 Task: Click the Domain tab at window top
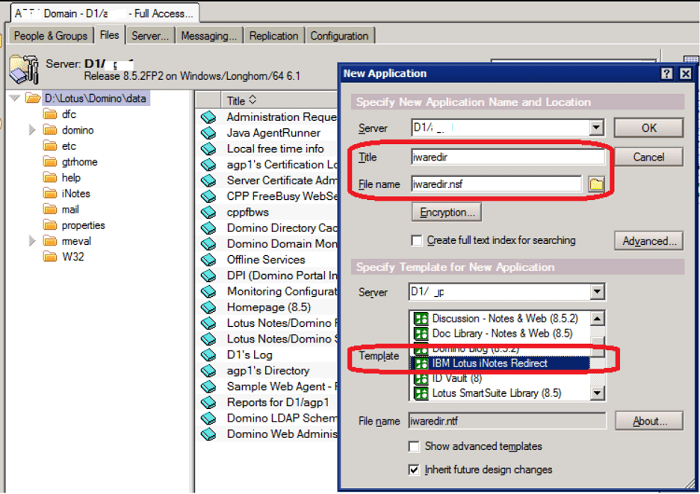104,13
